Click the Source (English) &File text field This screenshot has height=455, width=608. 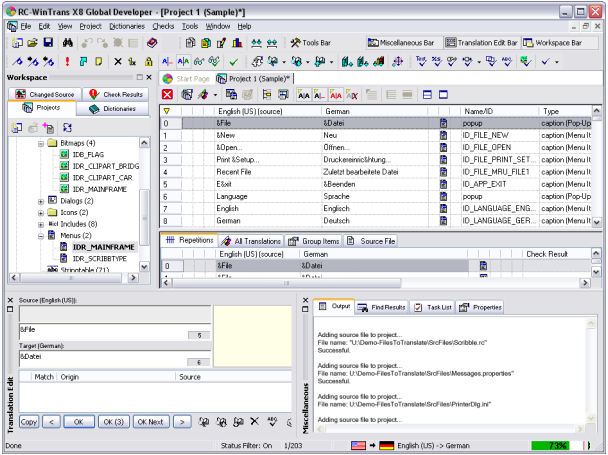point(115,332)
